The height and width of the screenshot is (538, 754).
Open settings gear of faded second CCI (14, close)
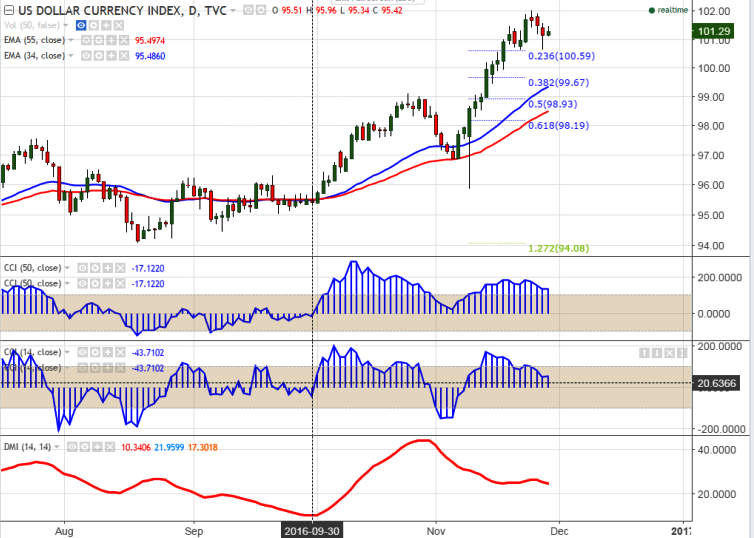95,368
